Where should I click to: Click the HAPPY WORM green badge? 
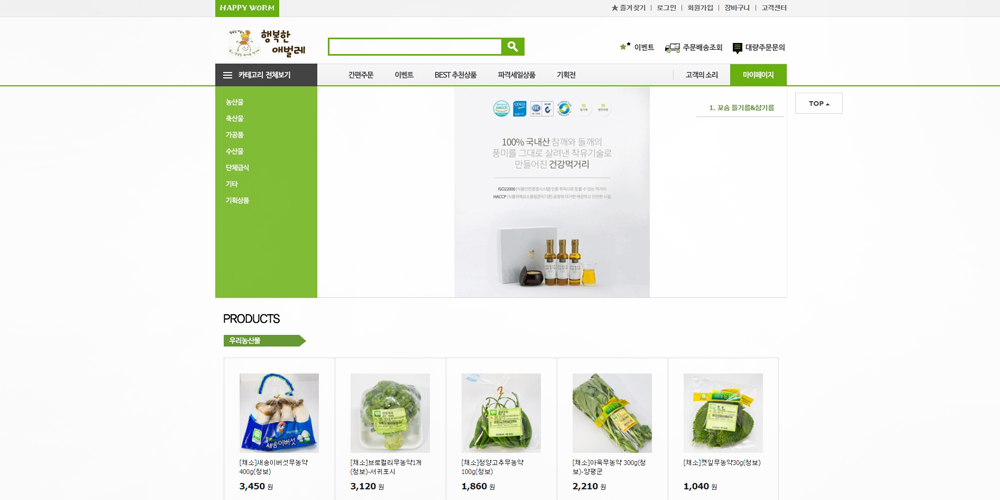coord(247,8)
